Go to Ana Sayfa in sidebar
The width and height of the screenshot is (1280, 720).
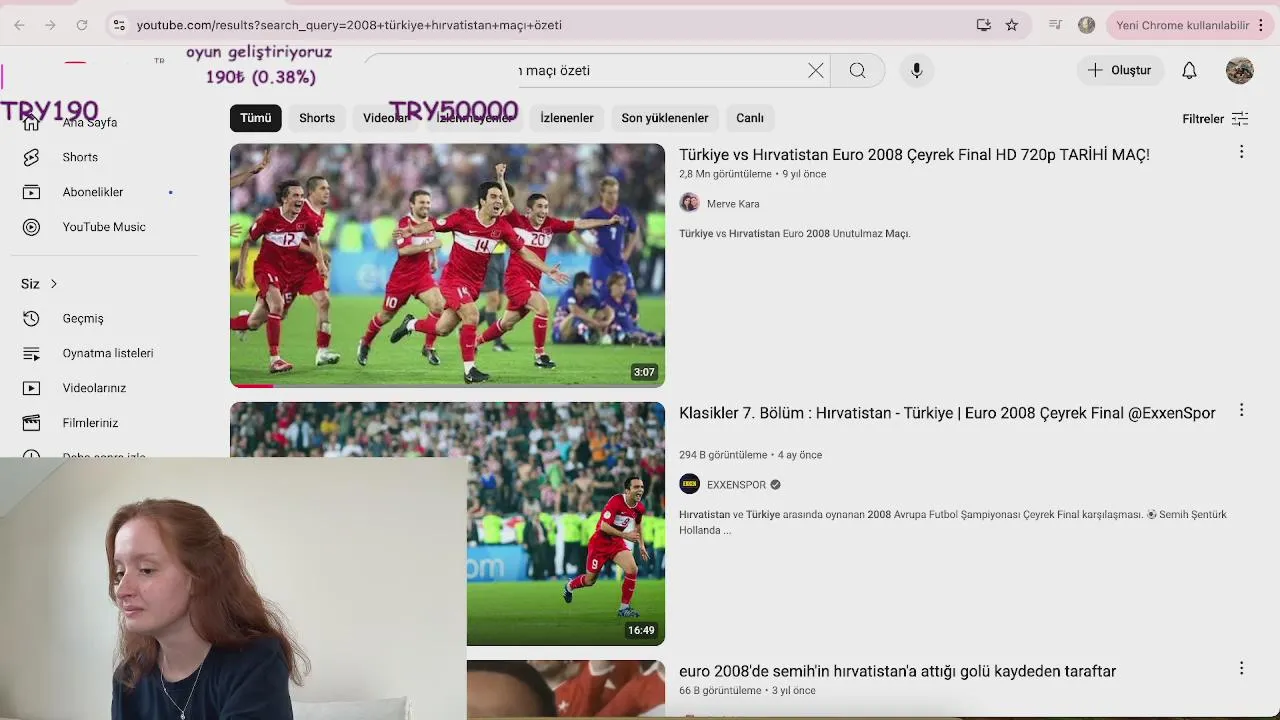click(x=90, y=122)
